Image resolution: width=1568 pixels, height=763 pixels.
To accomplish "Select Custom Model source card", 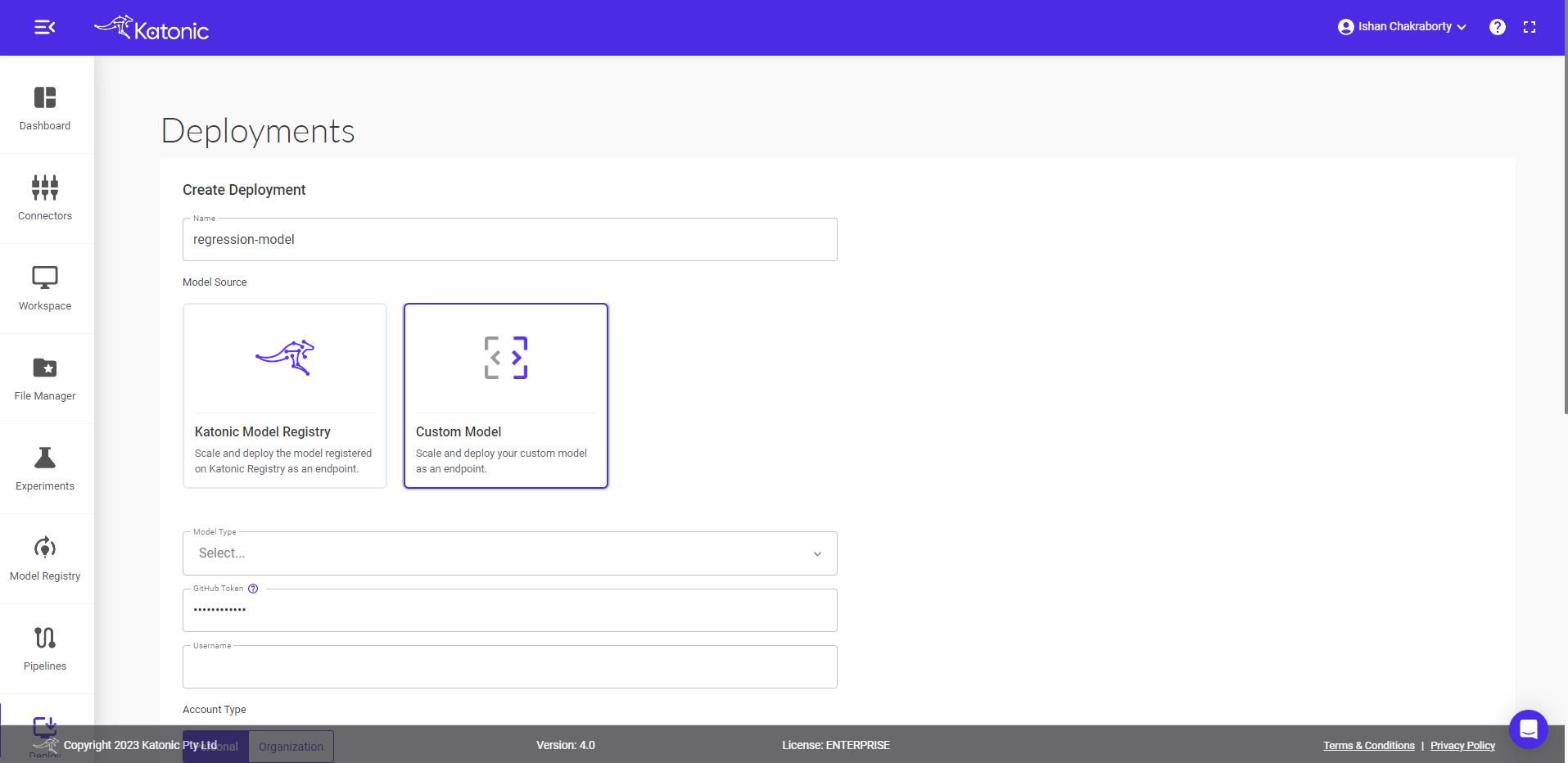I will pyautogui.click(x=506, y=396).
